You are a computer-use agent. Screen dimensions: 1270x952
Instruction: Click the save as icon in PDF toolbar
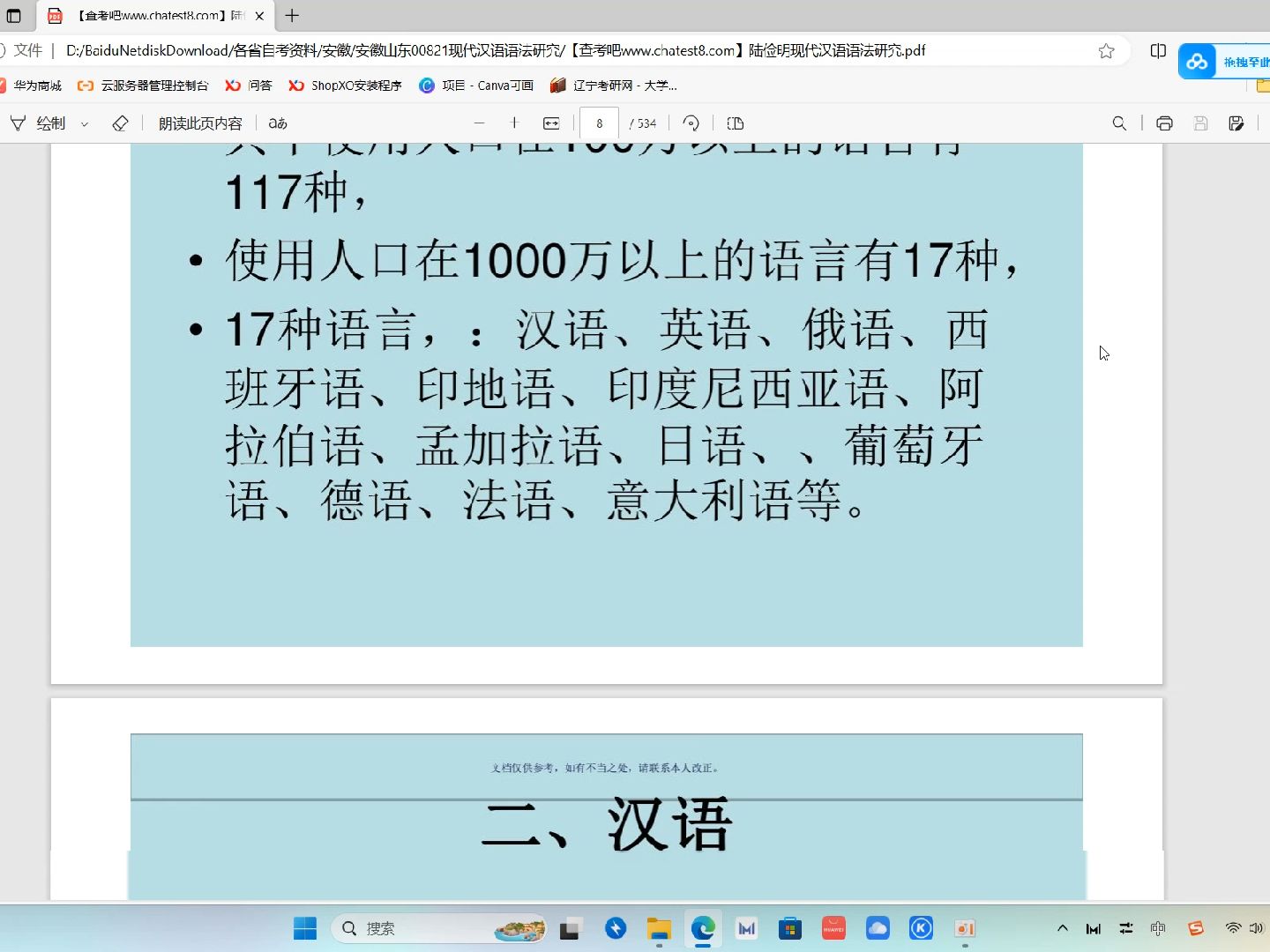click(x=1236, y=123)
